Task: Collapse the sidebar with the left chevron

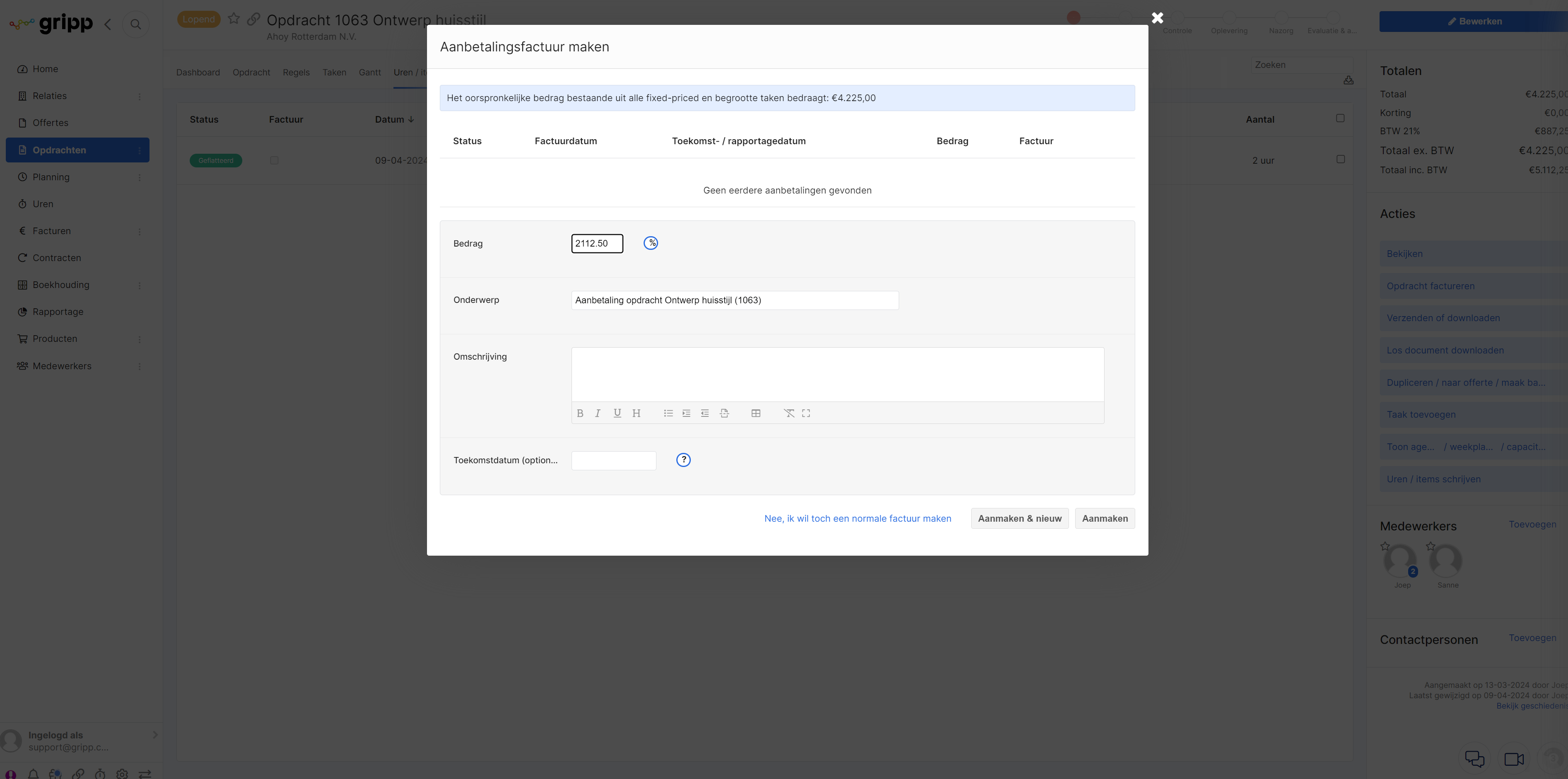Action: point(108,24)
